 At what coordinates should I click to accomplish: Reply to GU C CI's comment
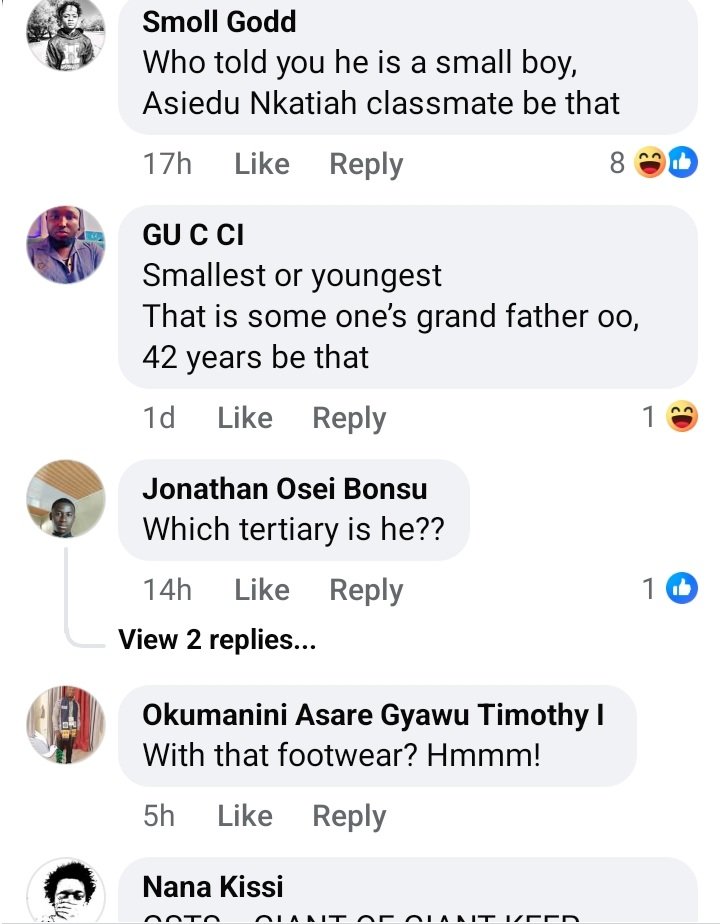pyautogui.click(x=349, y=418)
